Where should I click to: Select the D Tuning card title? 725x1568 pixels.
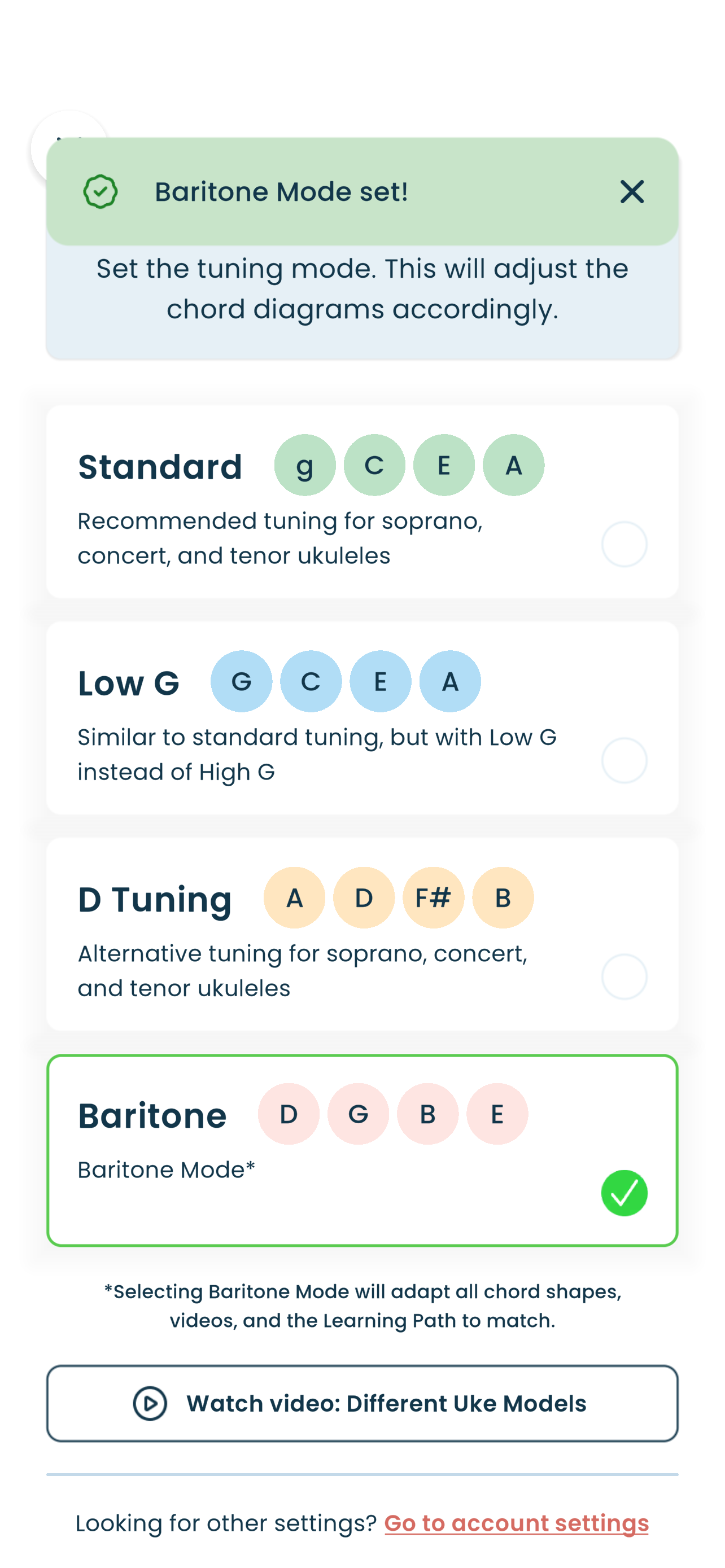pos(155,899)
